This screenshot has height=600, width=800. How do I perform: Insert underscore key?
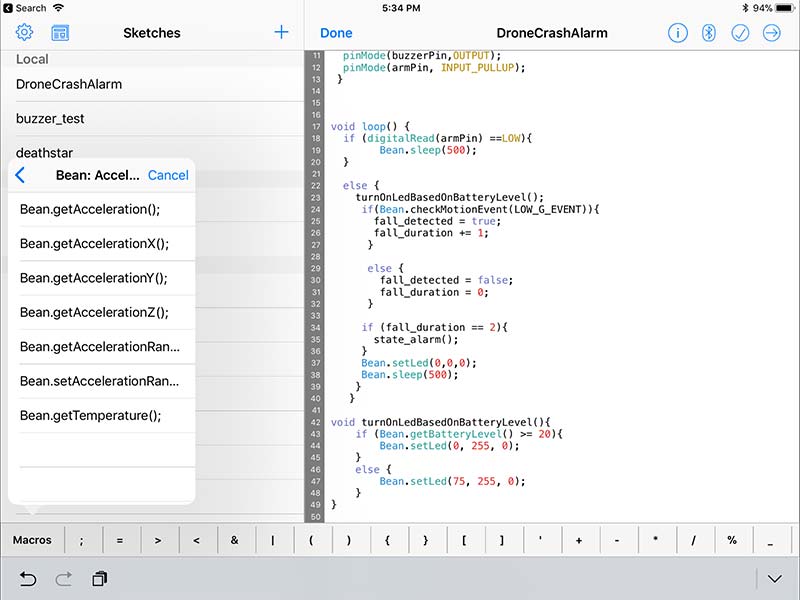click(770, 540)
